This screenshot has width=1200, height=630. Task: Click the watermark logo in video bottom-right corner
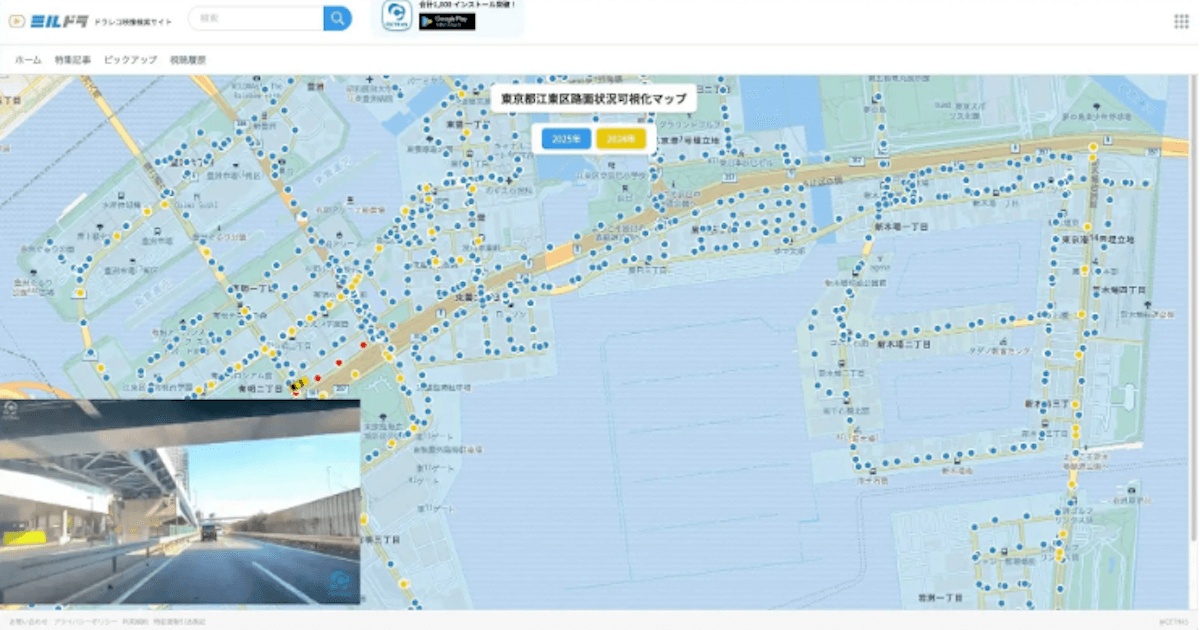[x=340, y=582]
